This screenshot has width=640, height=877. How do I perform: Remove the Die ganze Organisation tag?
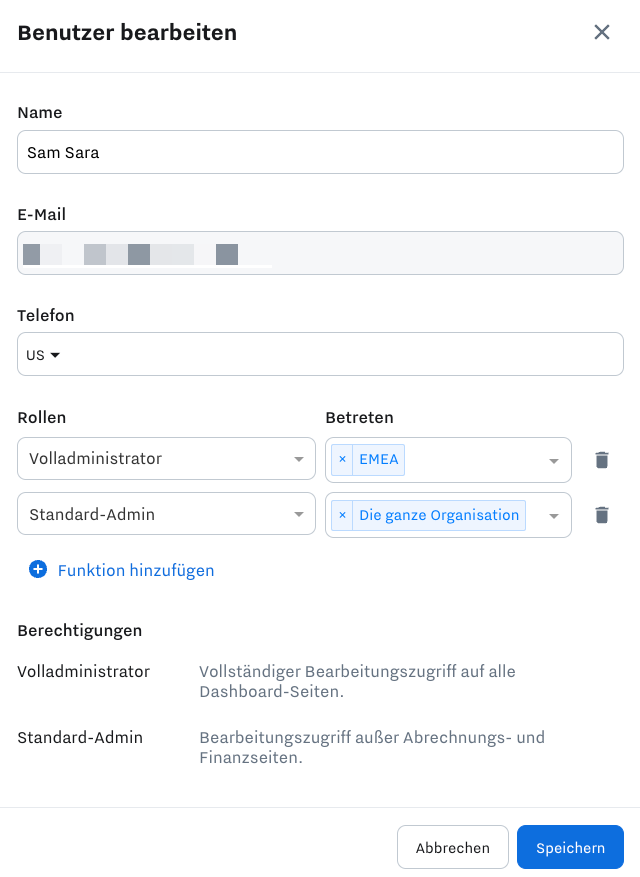coord(342,515)
